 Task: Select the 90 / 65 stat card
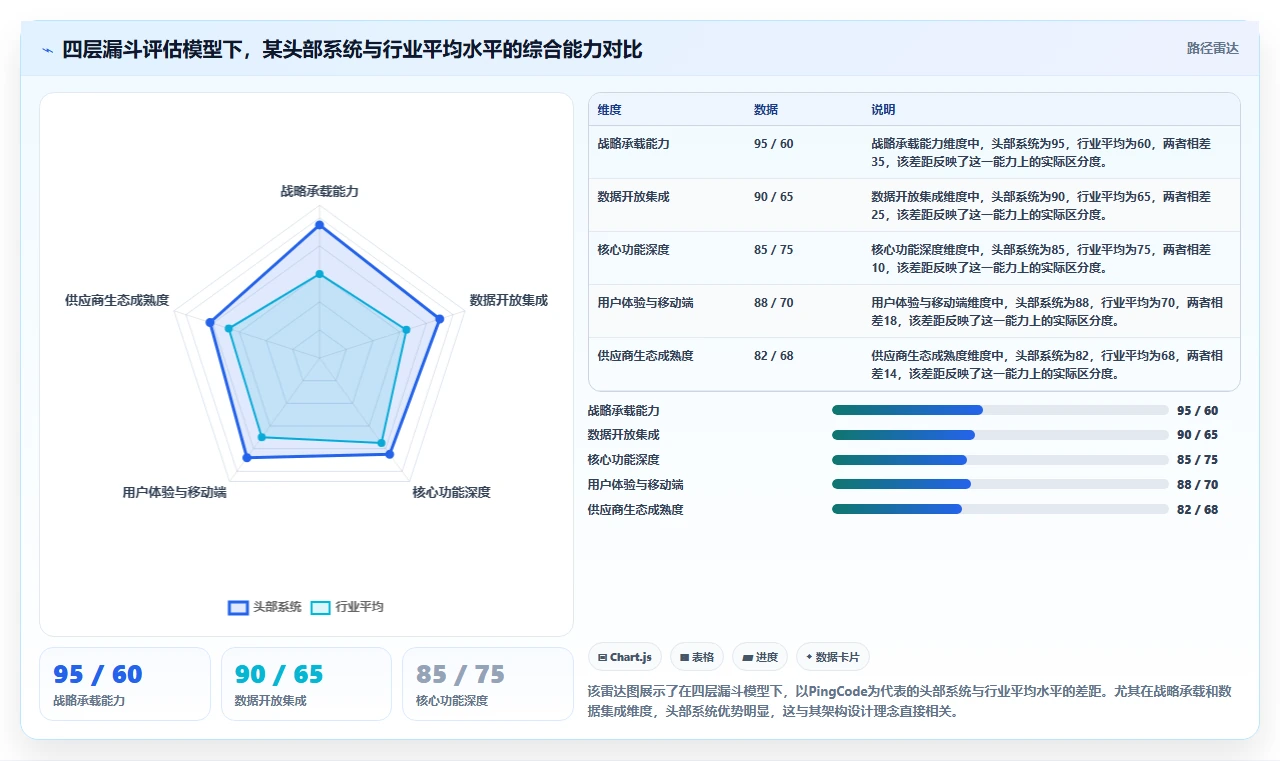point(306,684)
